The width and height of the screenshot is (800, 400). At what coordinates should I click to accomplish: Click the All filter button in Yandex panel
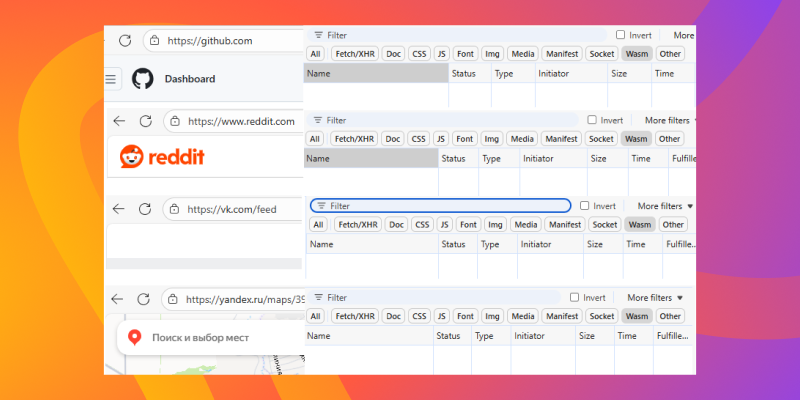(315, 316)
